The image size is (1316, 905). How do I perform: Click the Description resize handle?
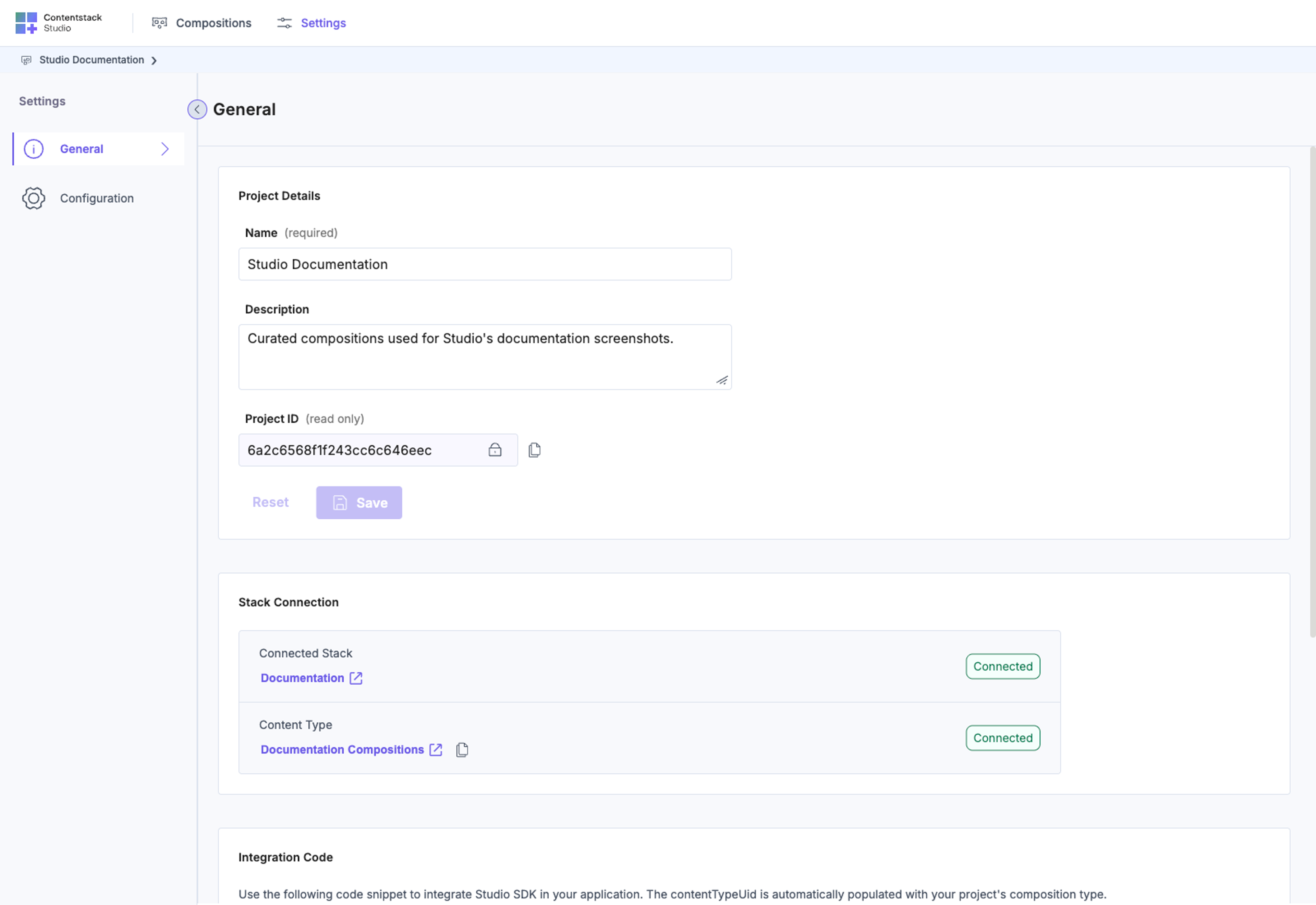(721, 381)
